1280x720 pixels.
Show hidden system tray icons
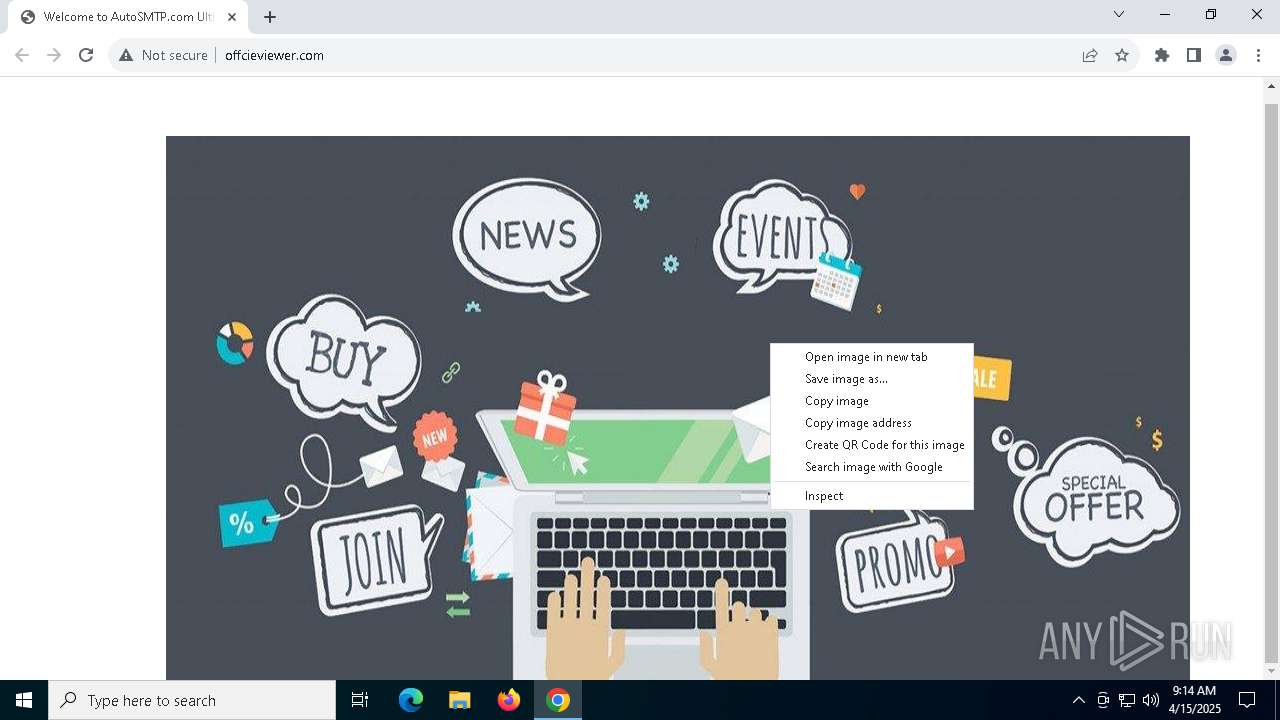click(x=1079, y=700)
